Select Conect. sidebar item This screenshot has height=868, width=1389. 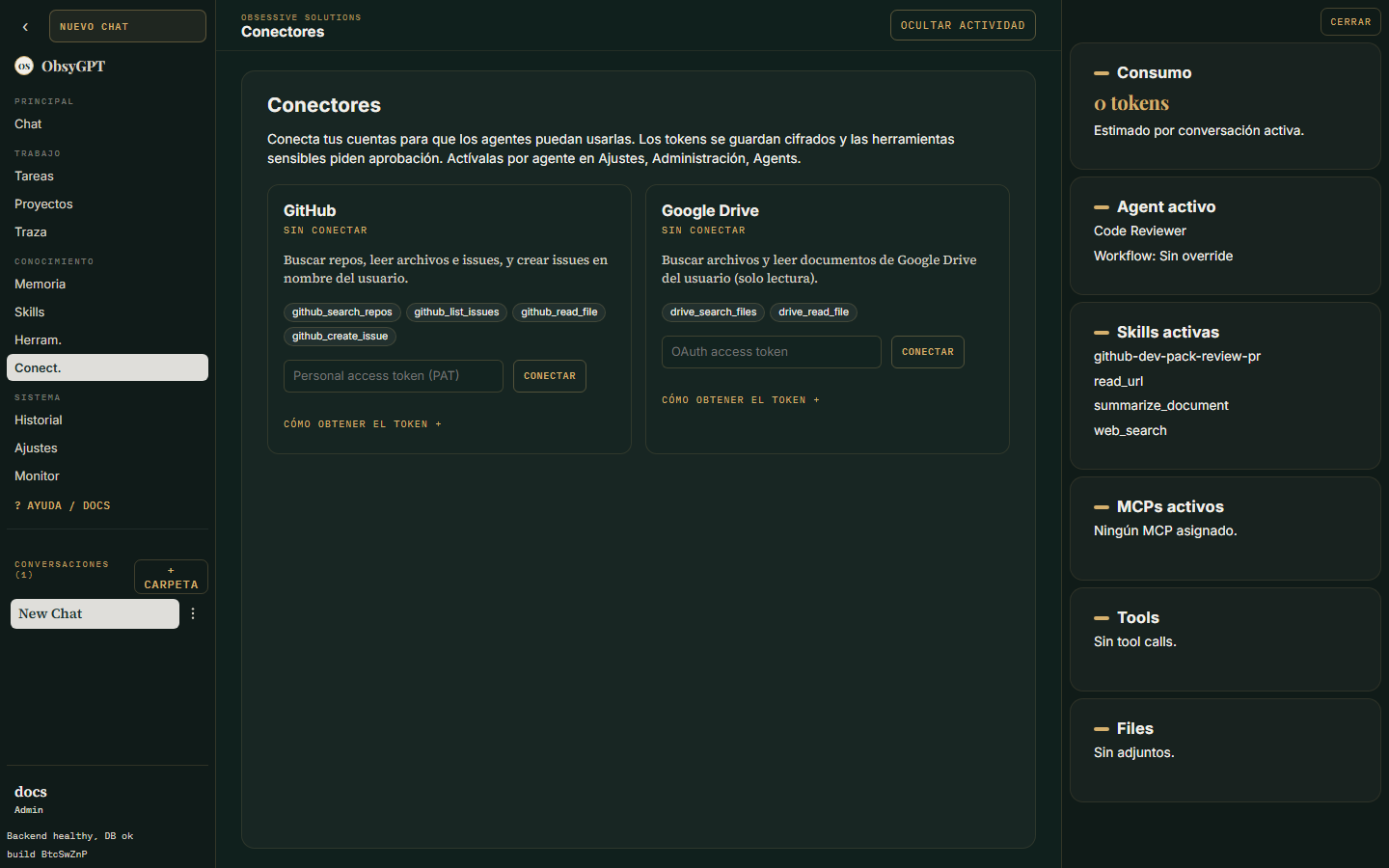coord(107,367)
